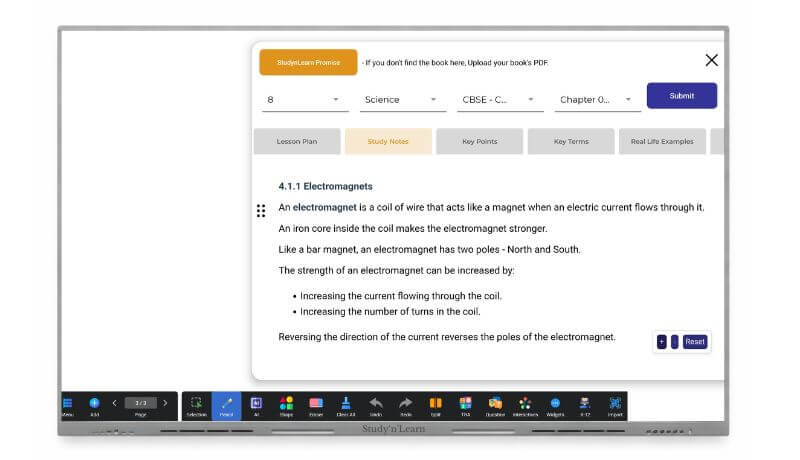Switch to the Real Life Examples tab
The image size is (800, 460).
pyautogui.click(x=662, y=141)
